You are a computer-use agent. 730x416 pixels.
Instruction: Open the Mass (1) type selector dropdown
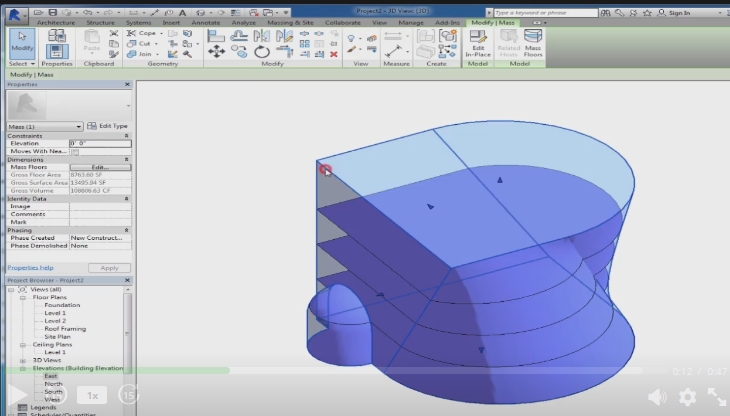[x=79, y=126]
